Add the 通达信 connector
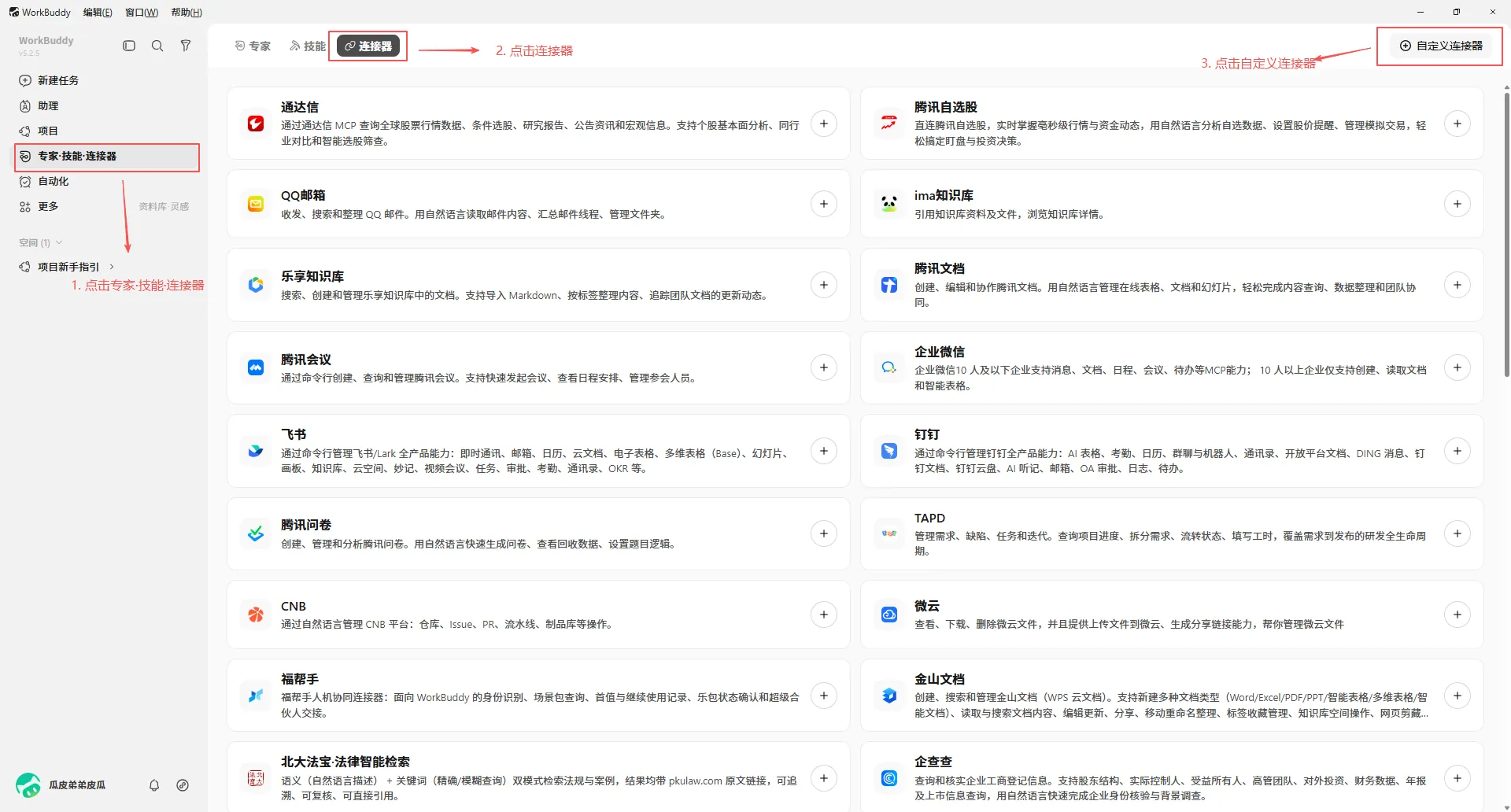This screenshot has height=812, width=1511. tap(824, 124)
